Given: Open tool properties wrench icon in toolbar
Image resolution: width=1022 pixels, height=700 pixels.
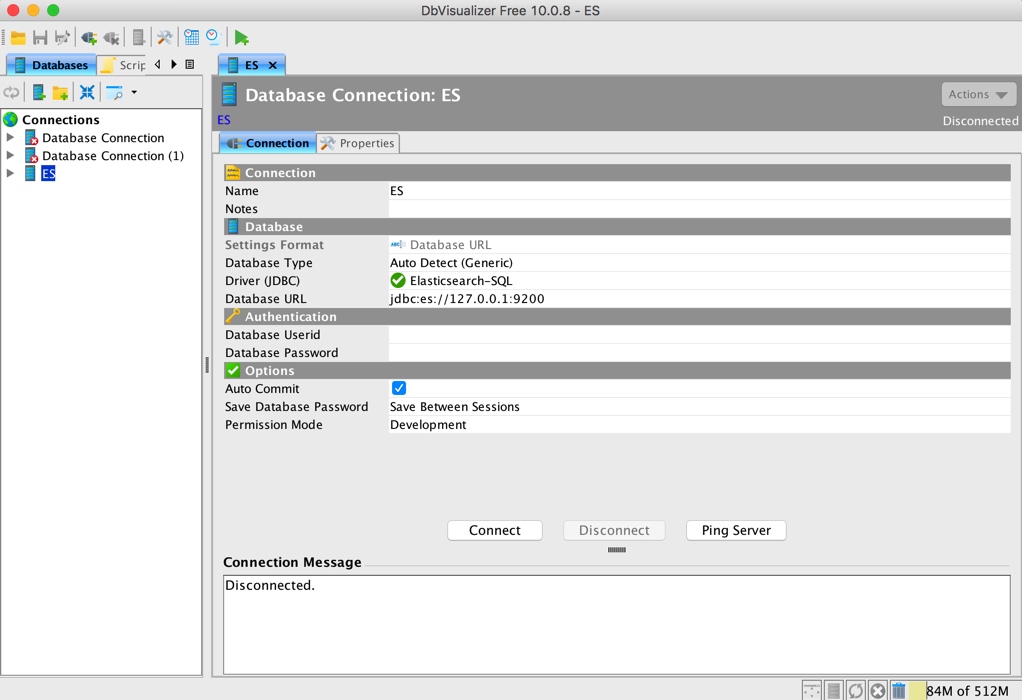Looking at the screenshot, I should tap(164, 38).
